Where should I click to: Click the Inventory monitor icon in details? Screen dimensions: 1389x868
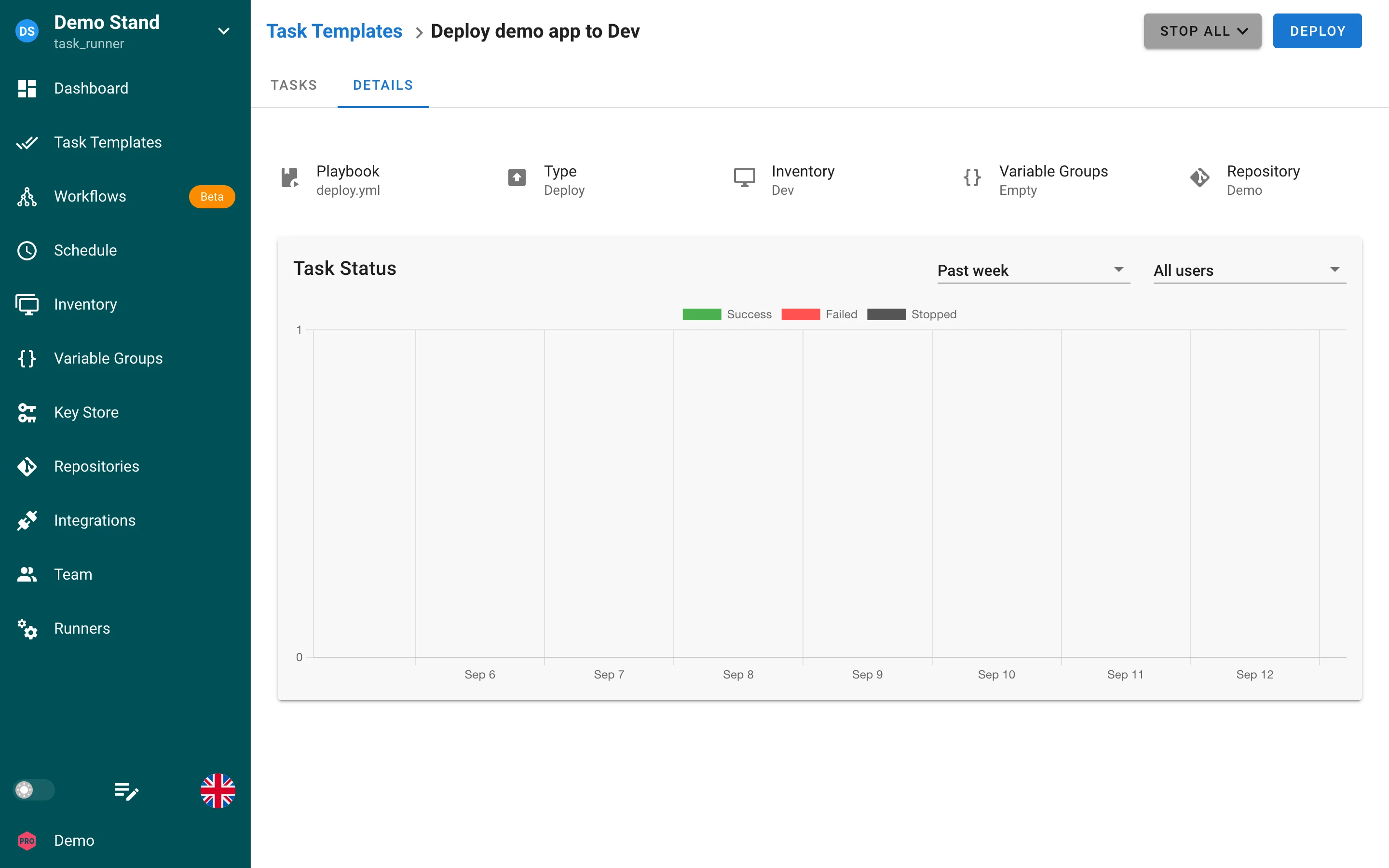744,177
